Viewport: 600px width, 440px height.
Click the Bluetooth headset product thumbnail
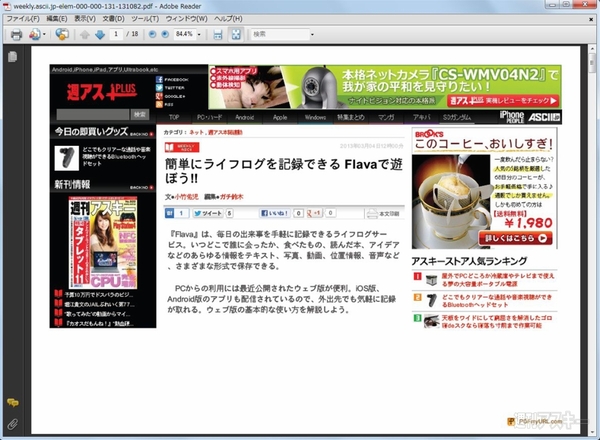click(66, 157)
